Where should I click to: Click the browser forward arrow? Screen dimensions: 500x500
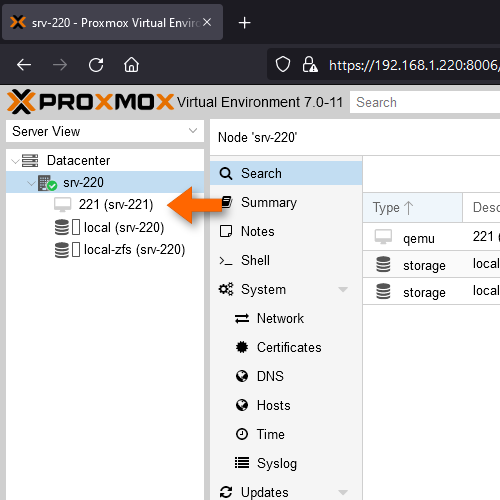point(60,65)
